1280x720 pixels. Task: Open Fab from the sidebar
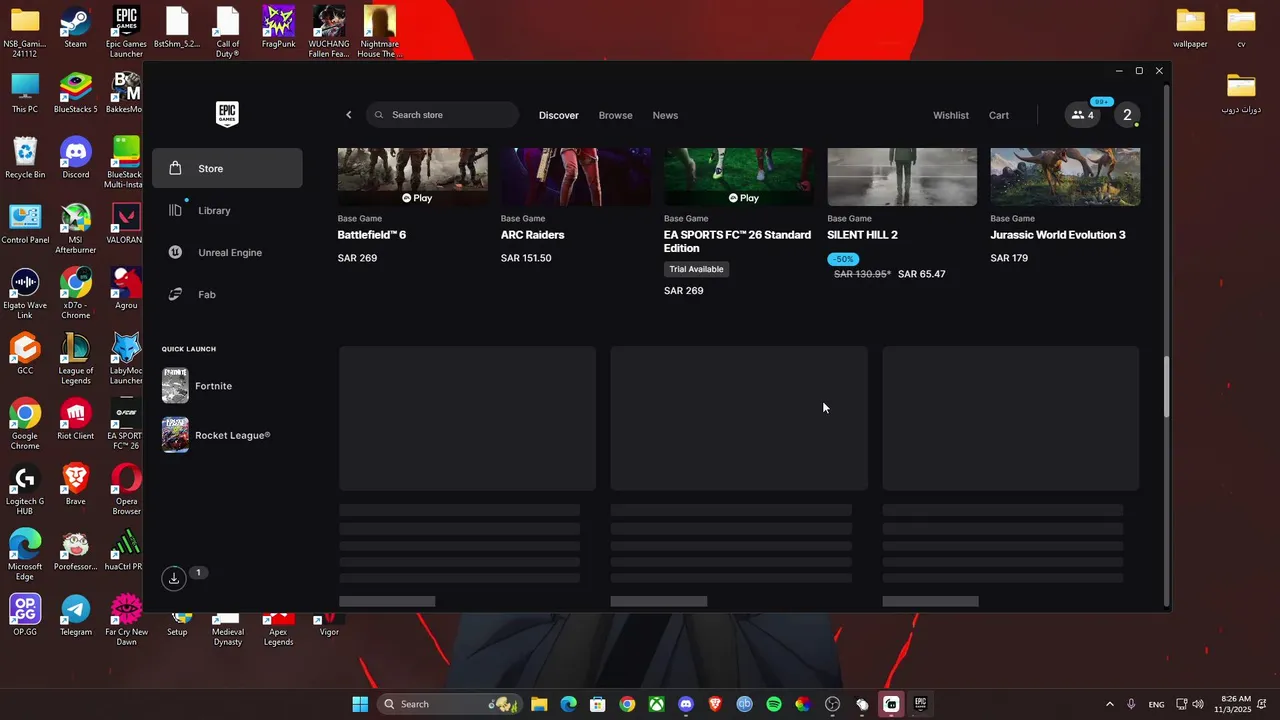[227, 294]
